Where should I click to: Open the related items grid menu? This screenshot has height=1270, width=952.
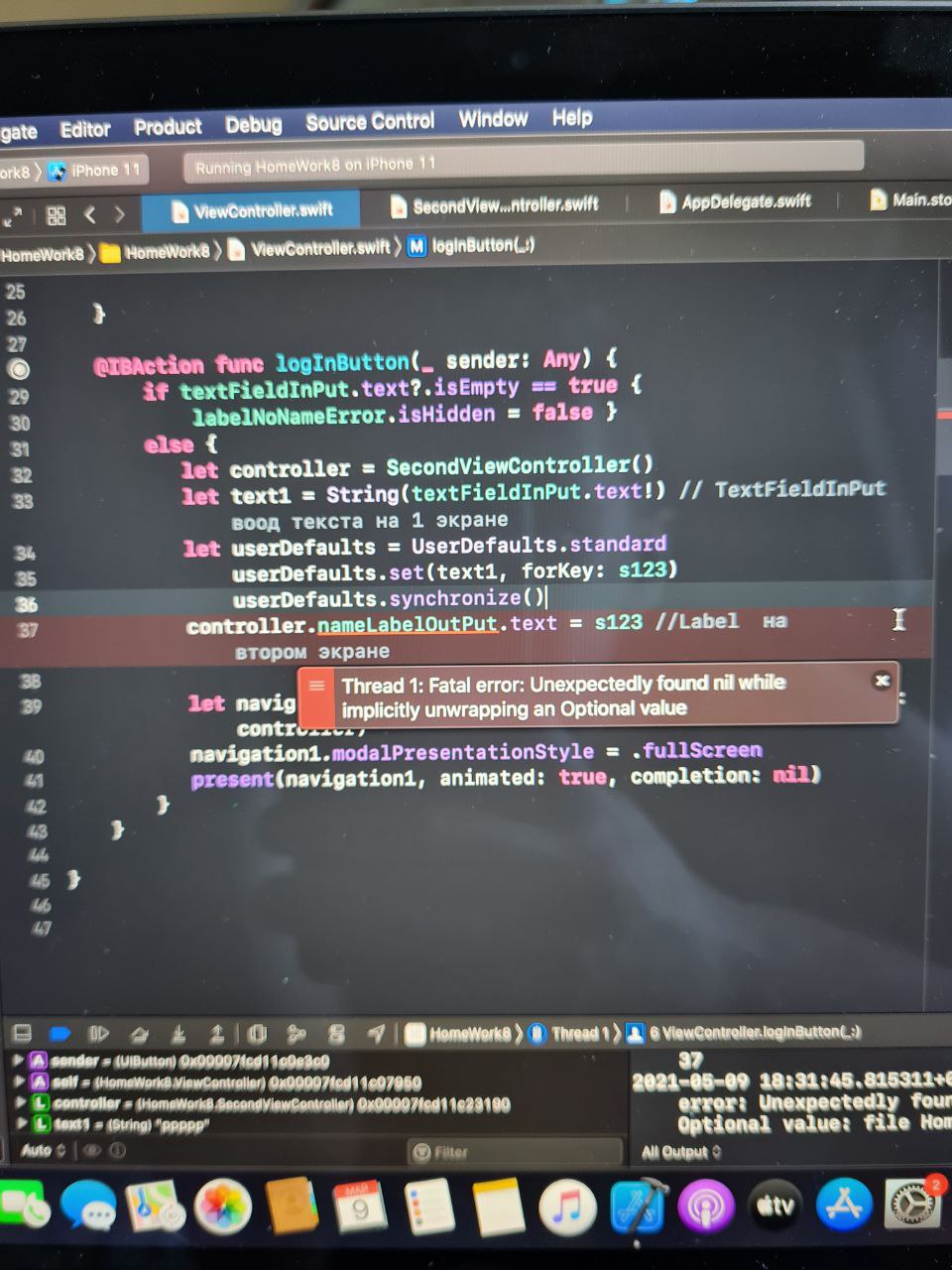pos(57,215)
